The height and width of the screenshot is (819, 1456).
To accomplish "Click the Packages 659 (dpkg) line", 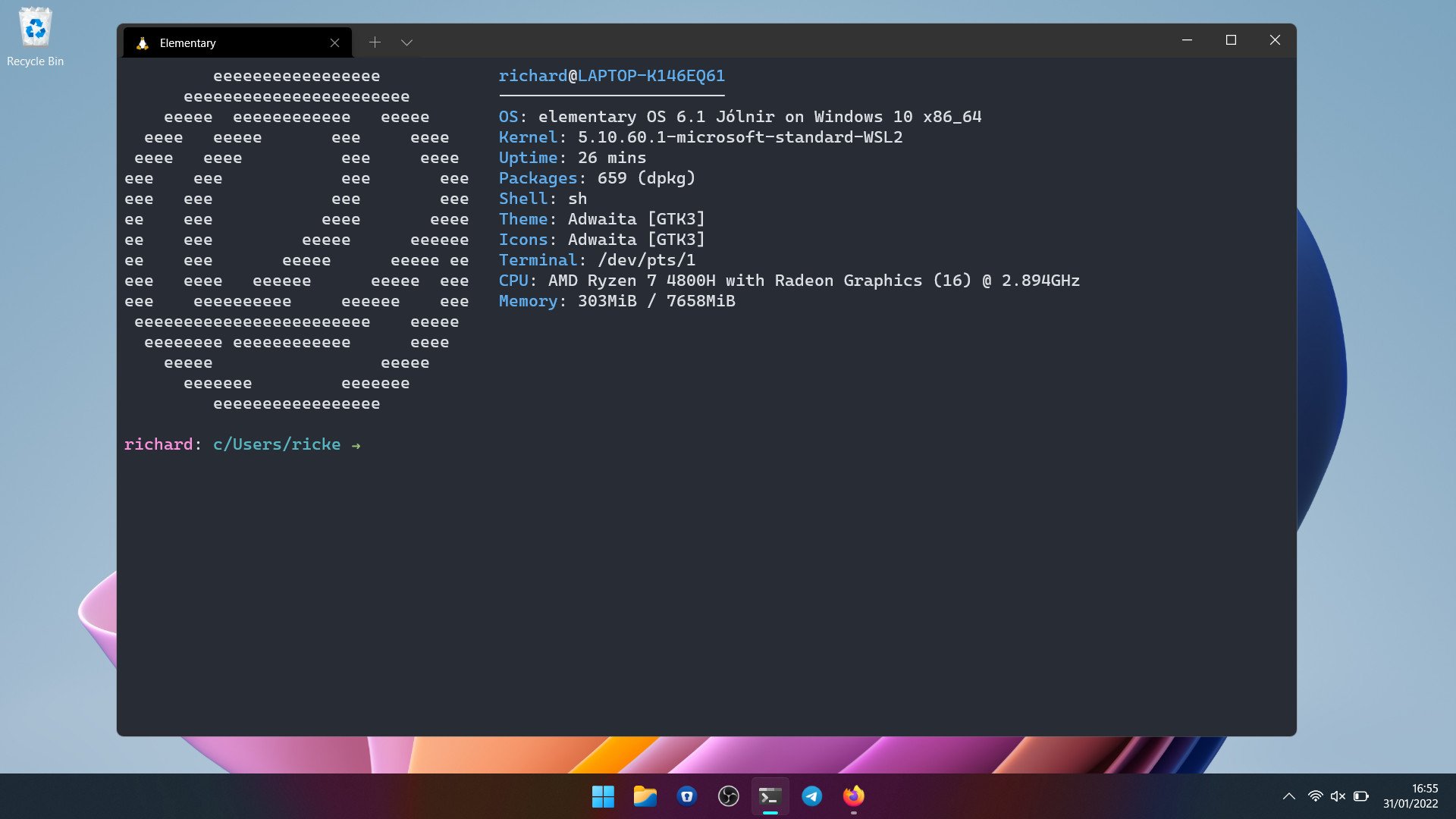I will tap(596, 178).
